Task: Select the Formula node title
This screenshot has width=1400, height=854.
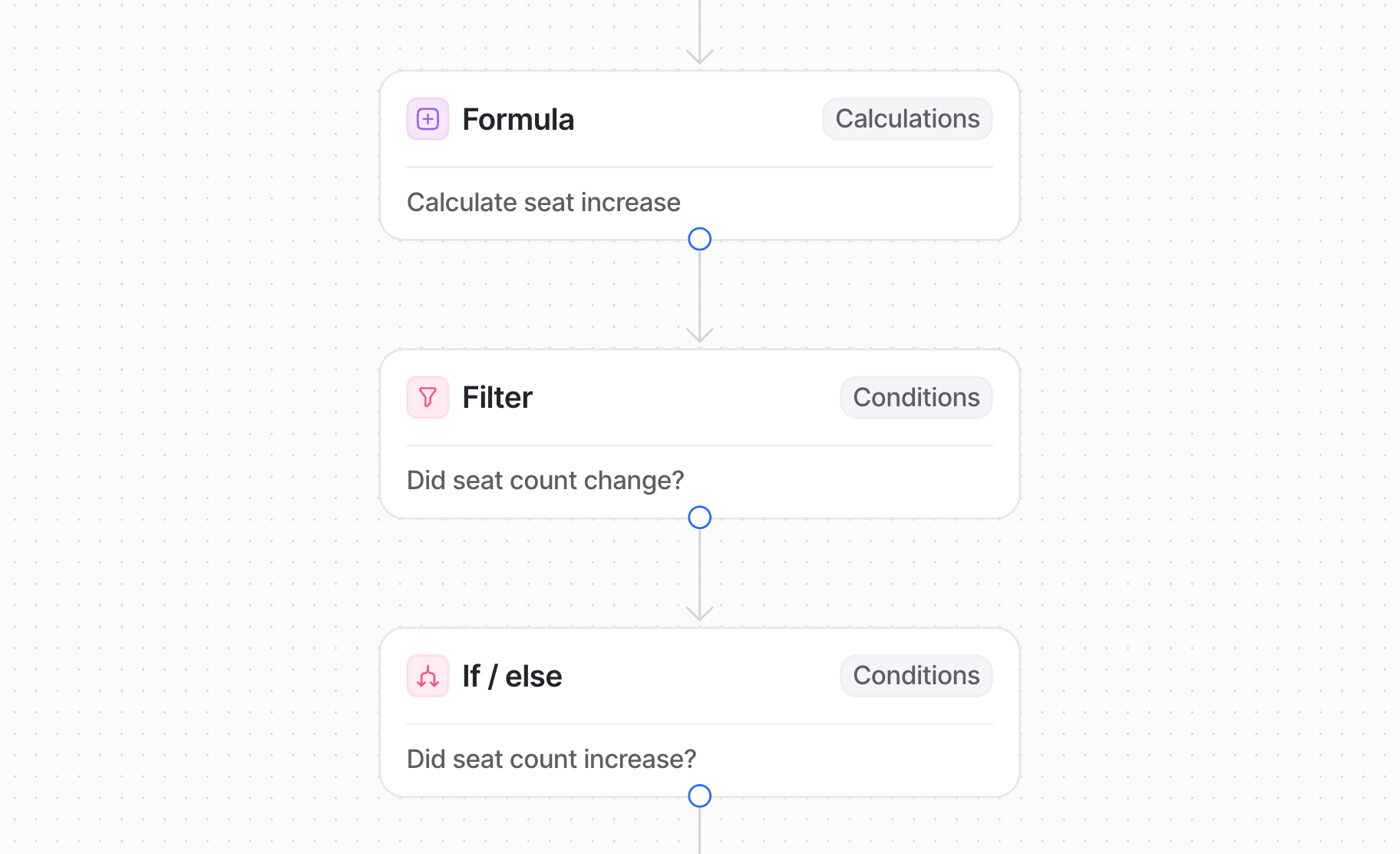Action: (x=518, y=120)
